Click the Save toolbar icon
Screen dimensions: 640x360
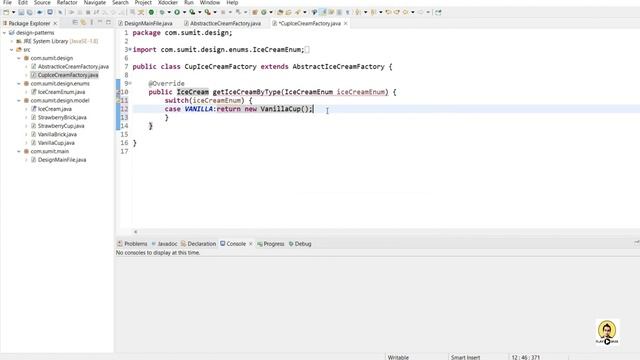click(x=21, y=12)
